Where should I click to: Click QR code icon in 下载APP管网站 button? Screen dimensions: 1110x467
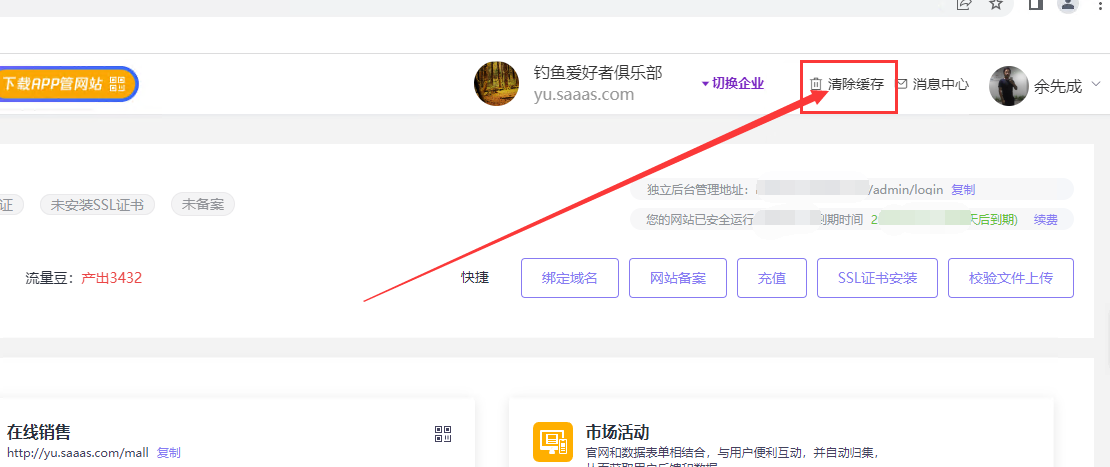[118, 84]
